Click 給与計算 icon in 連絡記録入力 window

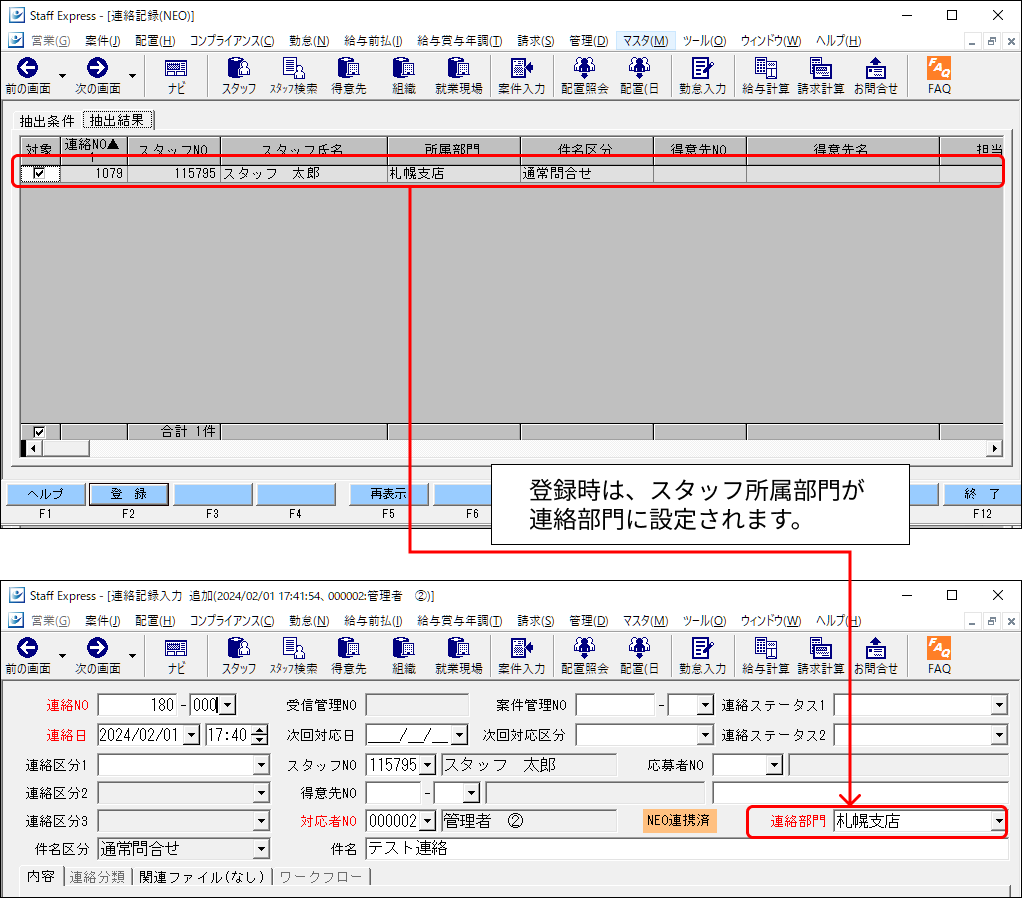point(765,656)
